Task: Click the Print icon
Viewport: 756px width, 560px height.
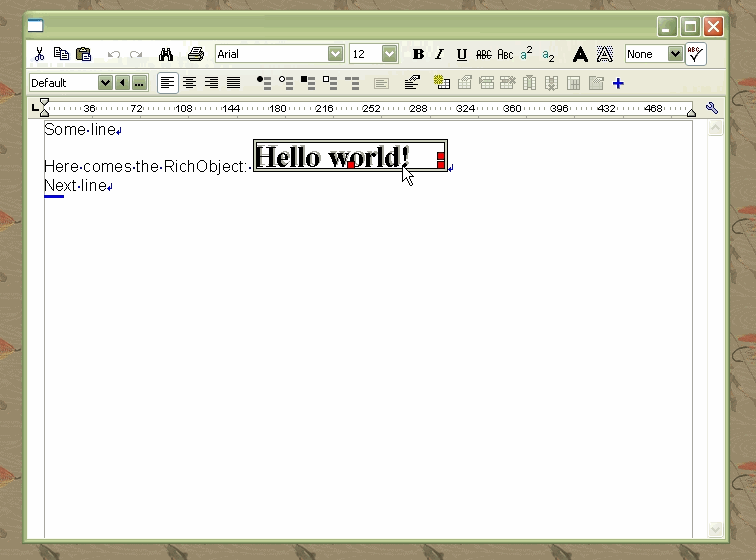Action: [196, 55]
